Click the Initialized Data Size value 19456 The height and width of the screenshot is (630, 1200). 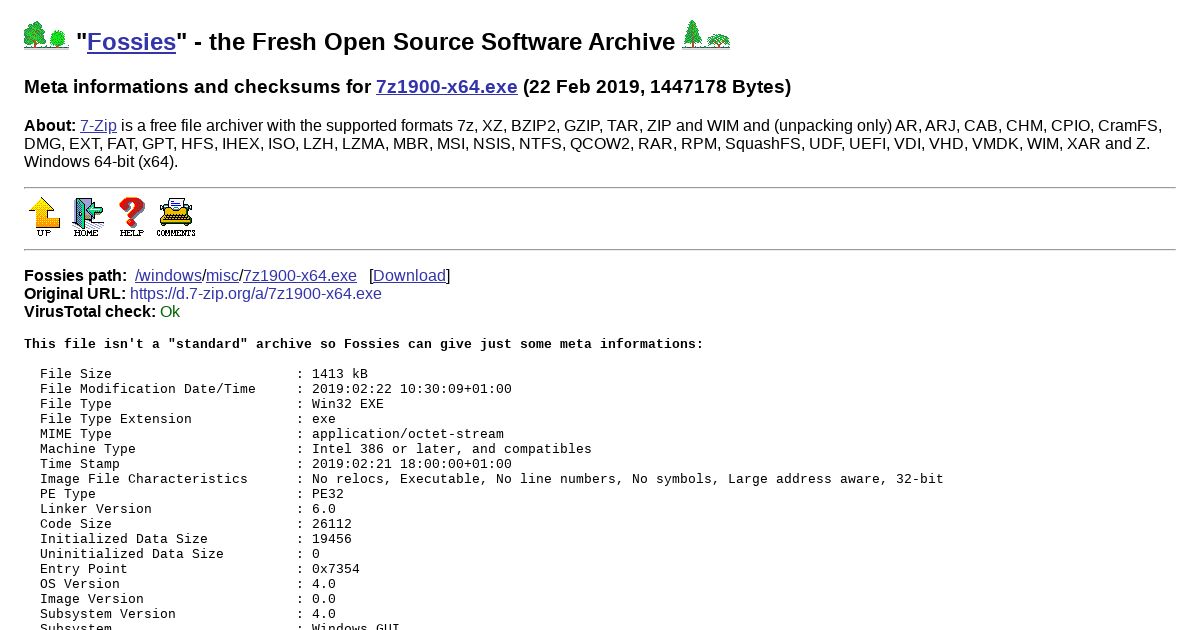pyautogui.click(x=332, y=539)
